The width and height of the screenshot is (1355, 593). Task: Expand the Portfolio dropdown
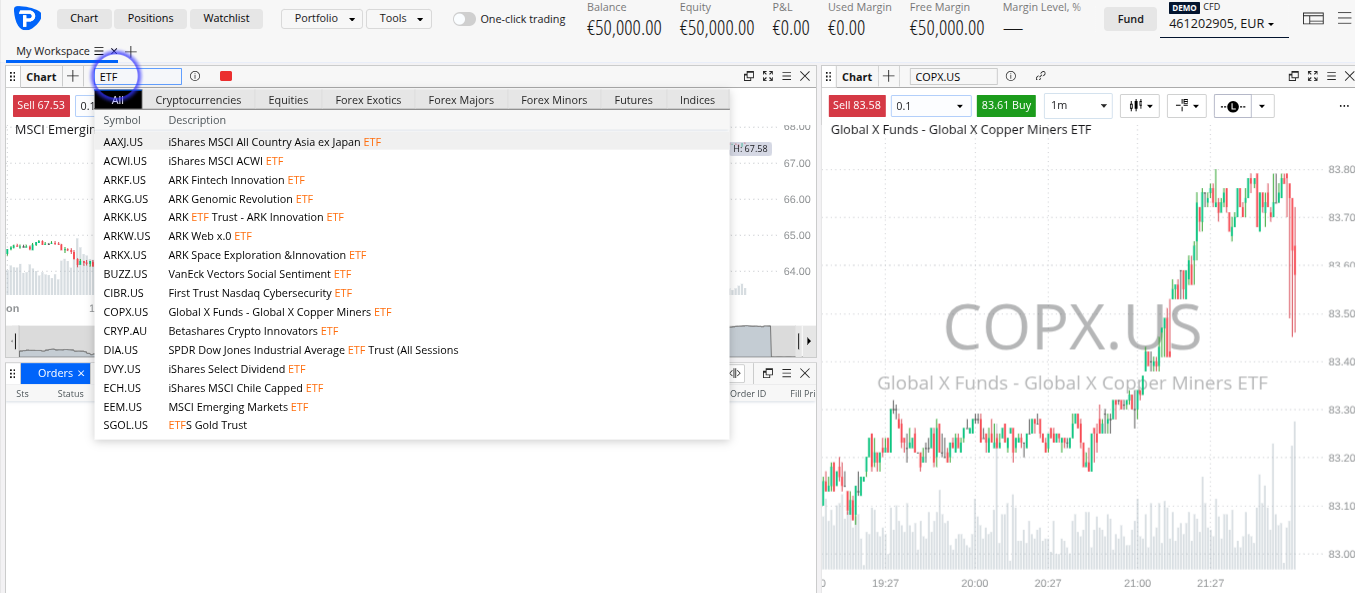pyautogui.click(x=322, y=18)
